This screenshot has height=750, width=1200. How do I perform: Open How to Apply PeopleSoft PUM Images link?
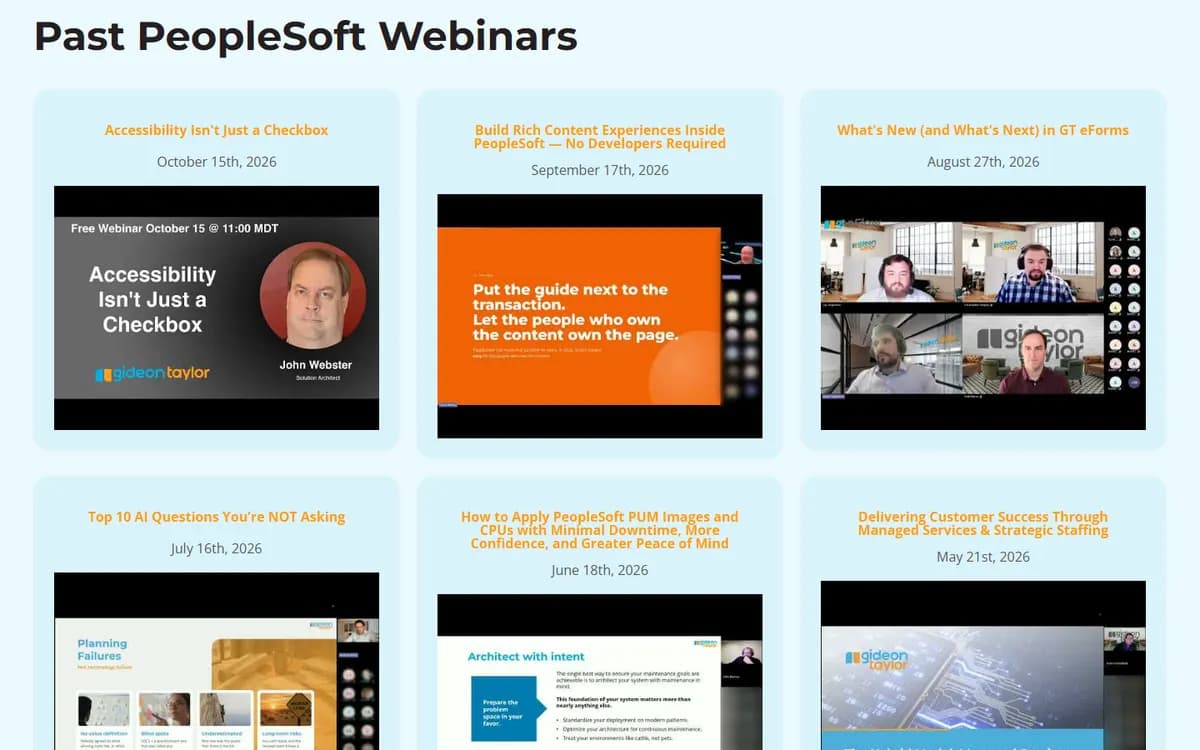pyautogui.click(x=600, y=530)
